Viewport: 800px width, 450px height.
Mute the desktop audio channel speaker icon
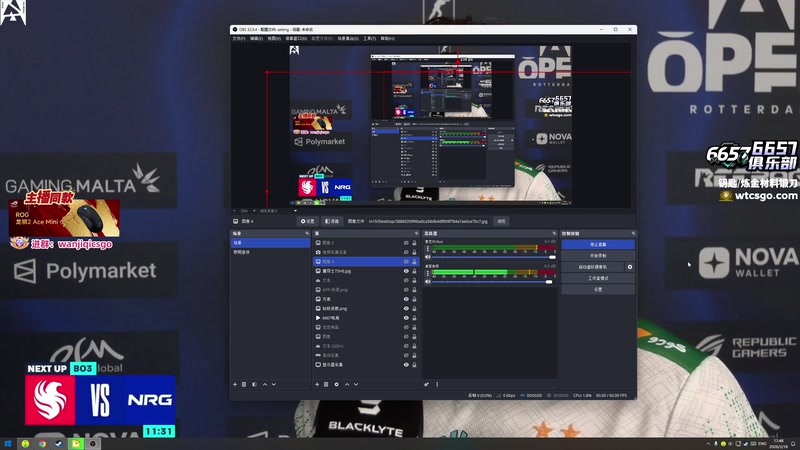[428, 257]
